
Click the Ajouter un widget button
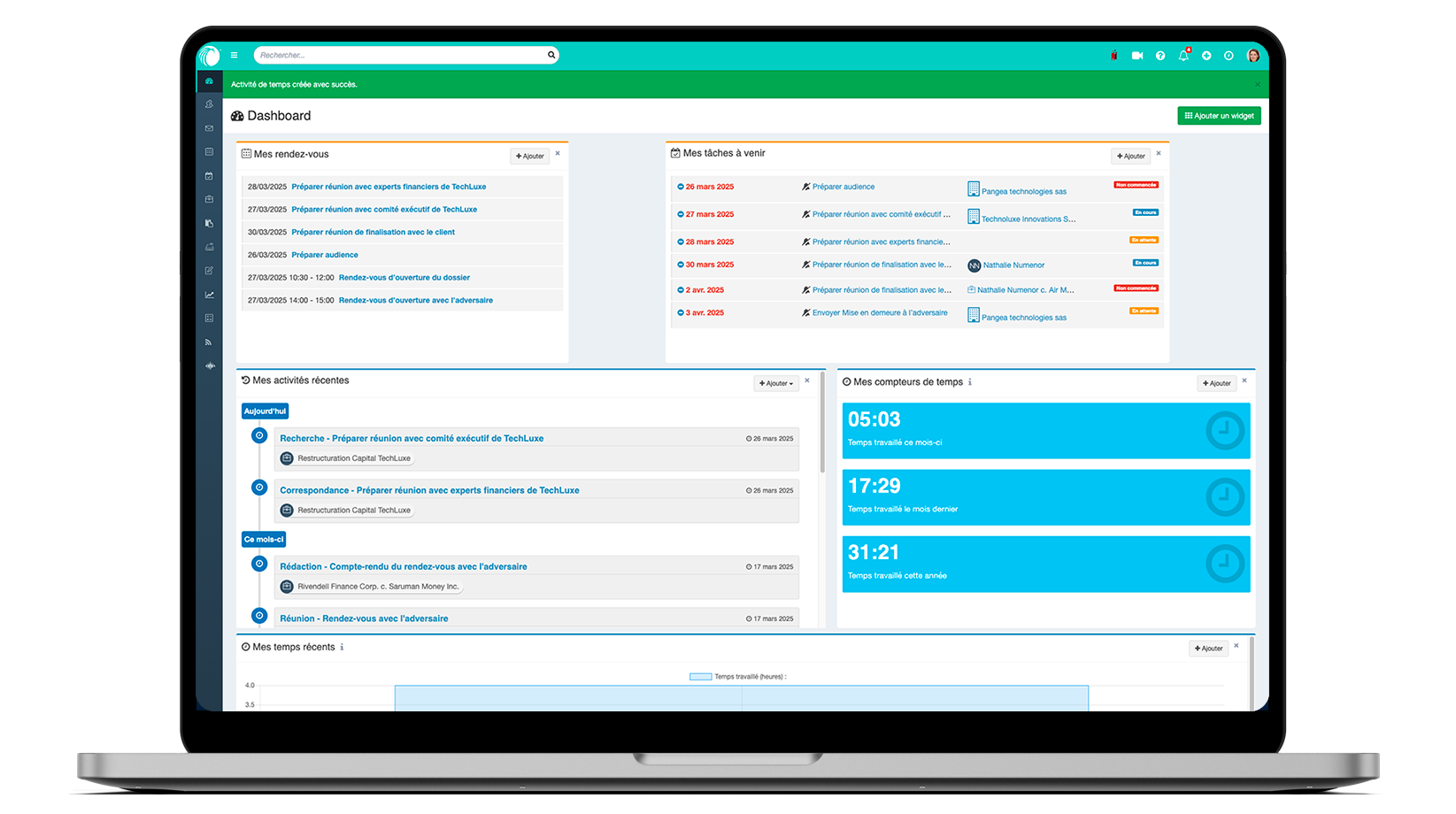[1219, 116]
